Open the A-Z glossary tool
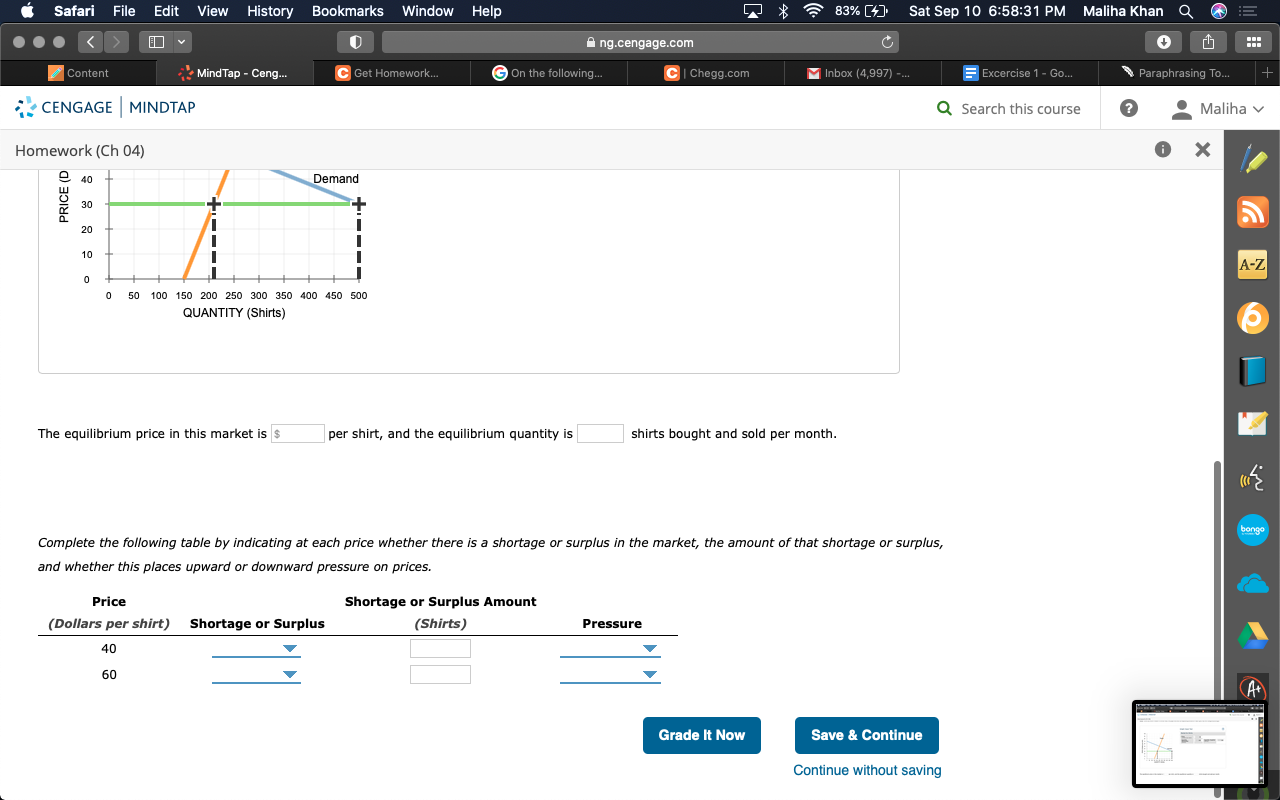The image size is (1280, 800). (x=1252, y=264)
